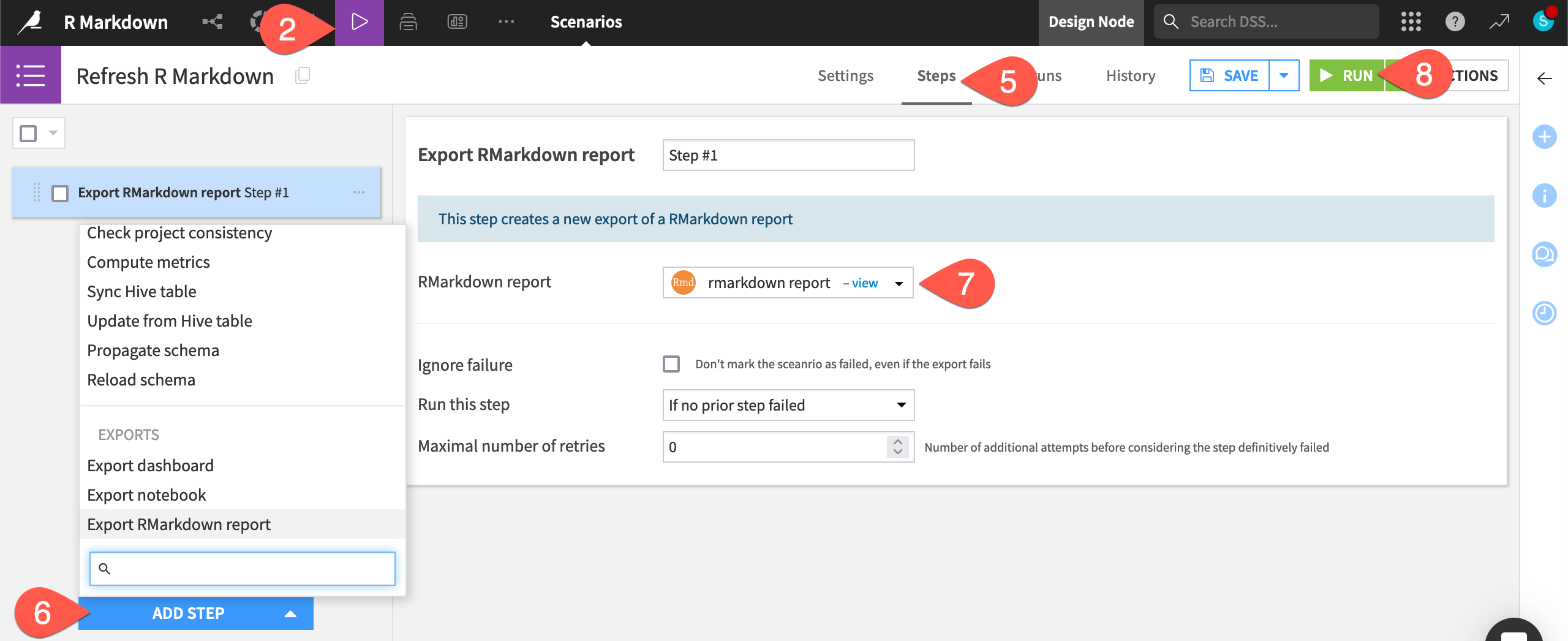Switch to the Settings tab

(x=845, y=75)
